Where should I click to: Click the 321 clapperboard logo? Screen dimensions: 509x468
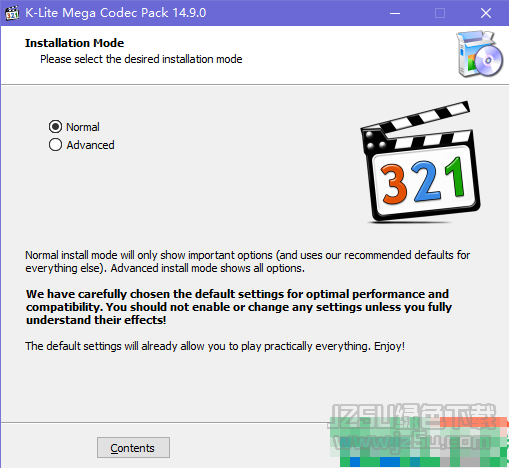tap(420, 162)
